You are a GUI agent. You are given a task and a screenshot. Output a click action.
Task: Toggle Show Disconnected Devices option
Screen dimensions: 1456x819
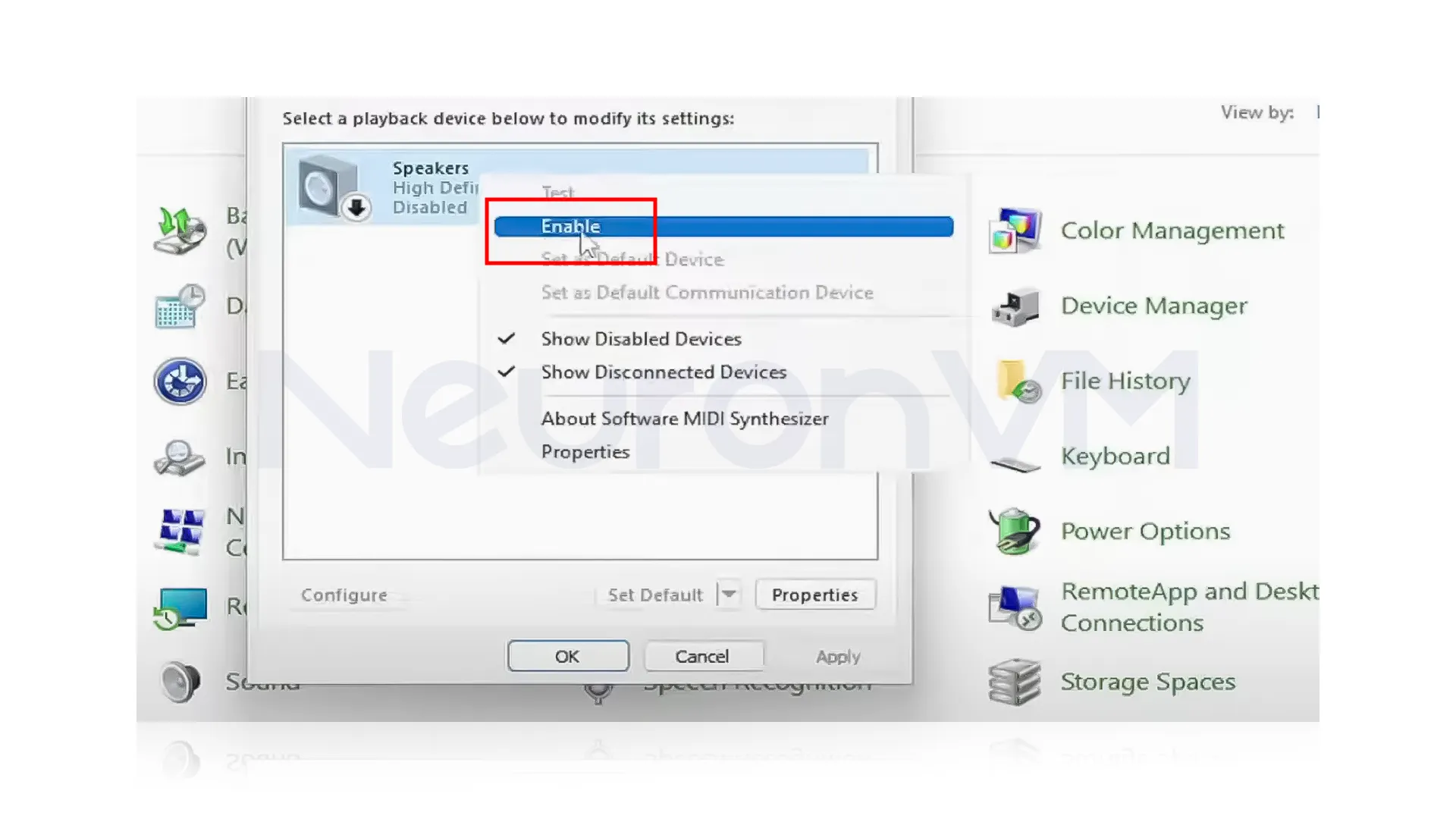pos(664,372)
